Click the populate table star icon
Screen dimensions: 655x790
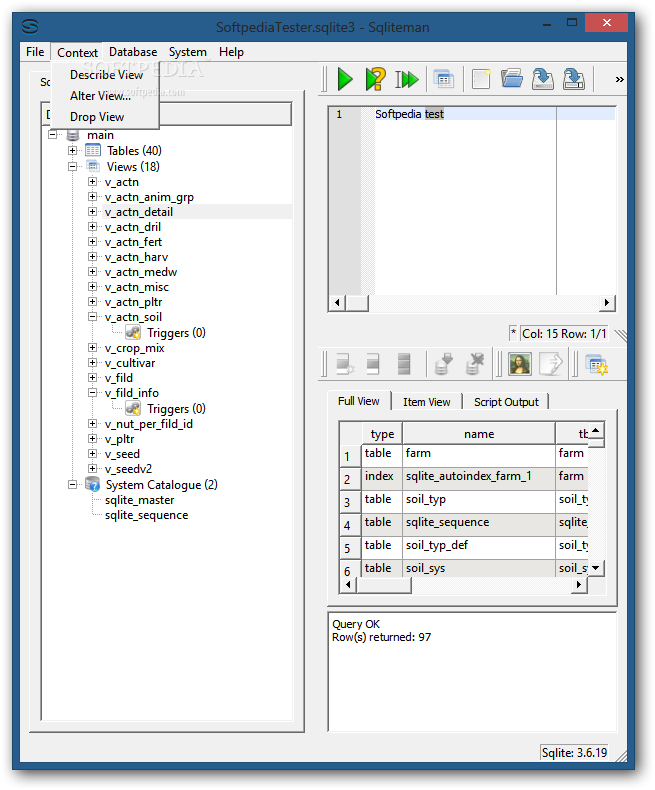(x=597, y=365)
